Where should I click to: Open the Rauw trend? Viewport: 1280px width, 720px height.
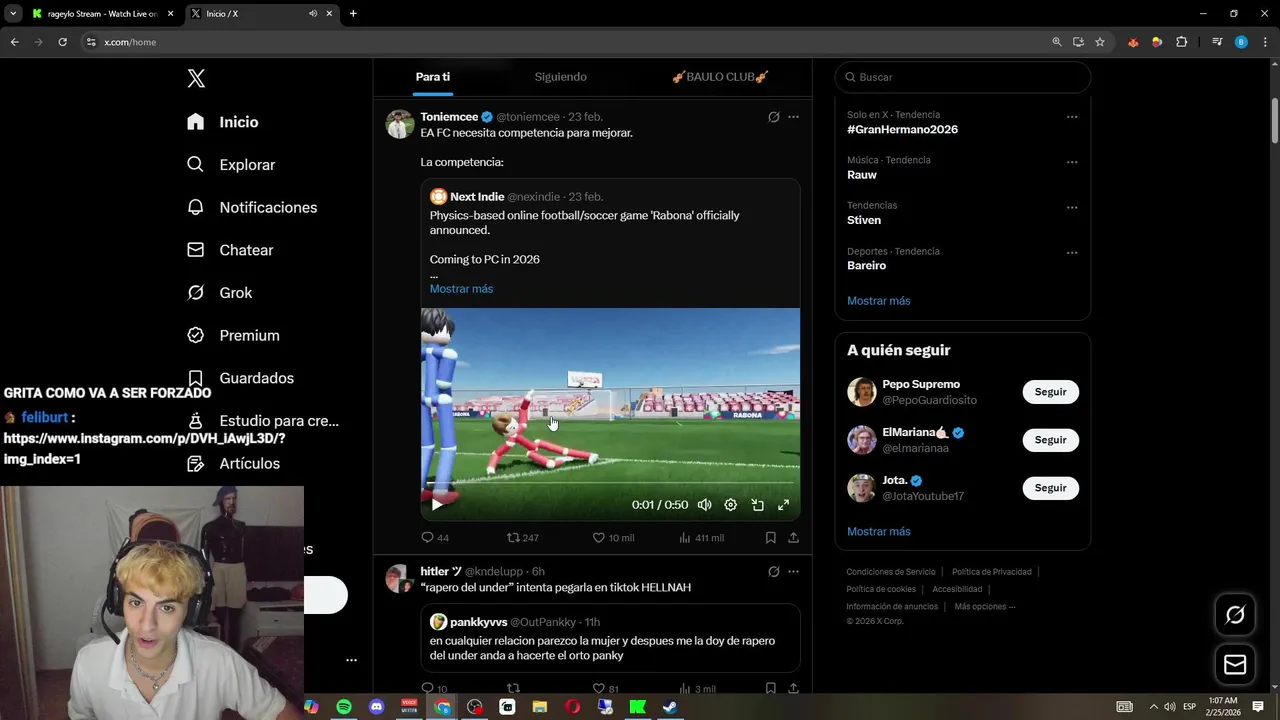coord(862,175)
